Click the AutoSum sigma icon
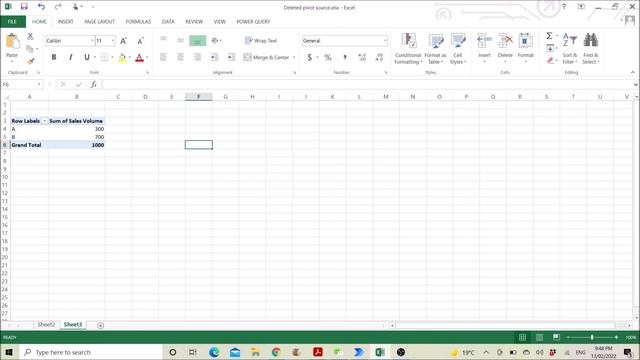This screenshot has width=640, height=360. click(549, 36)
